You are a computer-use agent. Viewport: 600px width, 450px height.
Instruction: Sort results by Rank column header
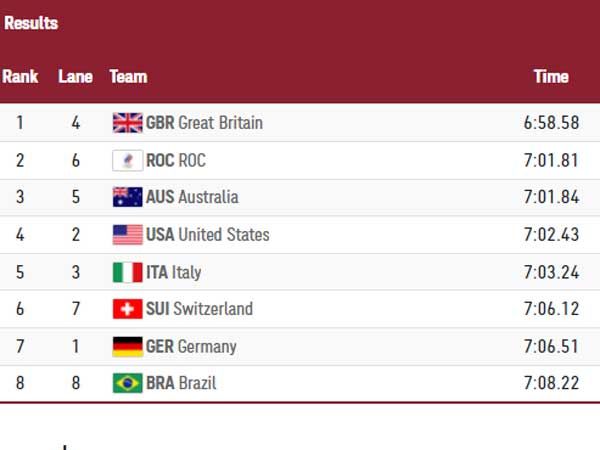click(x=20, y=76)
